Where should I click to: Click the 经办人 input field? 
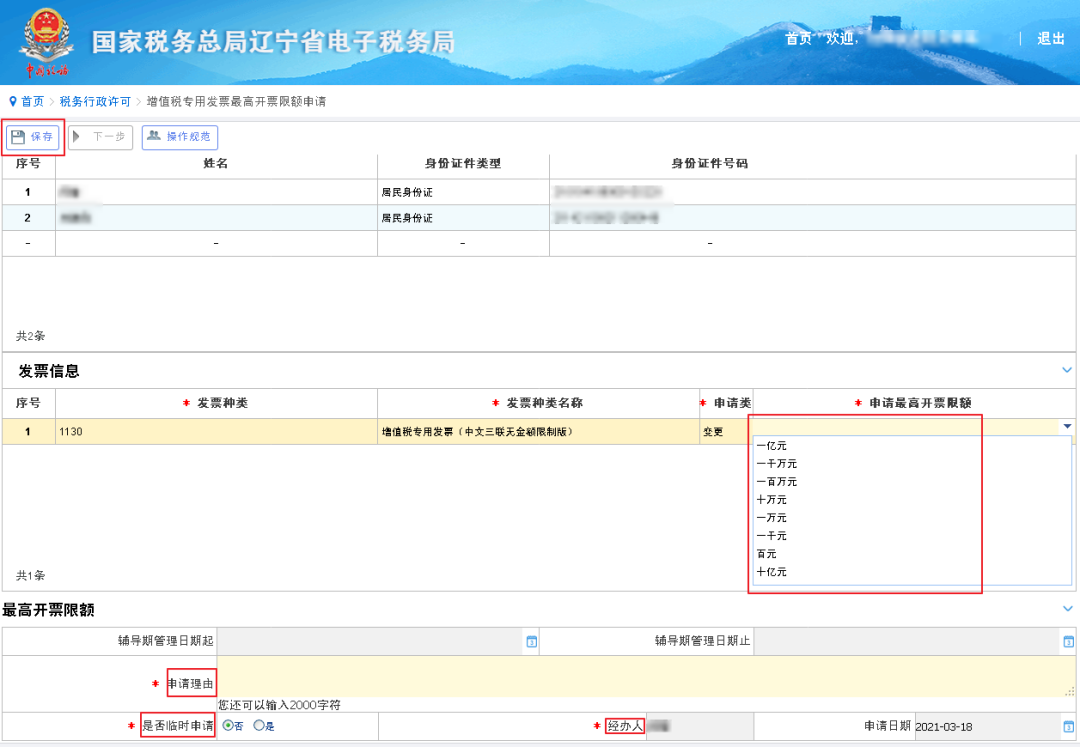coord(698,726)
